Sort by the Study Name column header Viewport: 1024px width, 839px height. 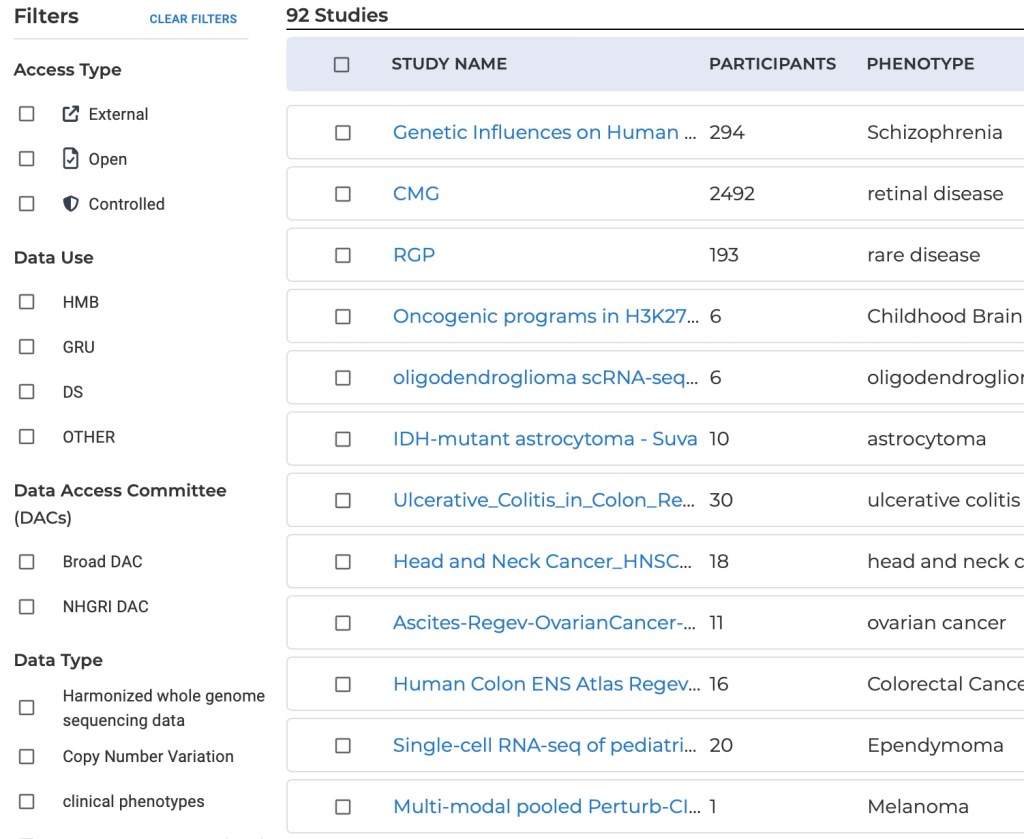[449, 64]
